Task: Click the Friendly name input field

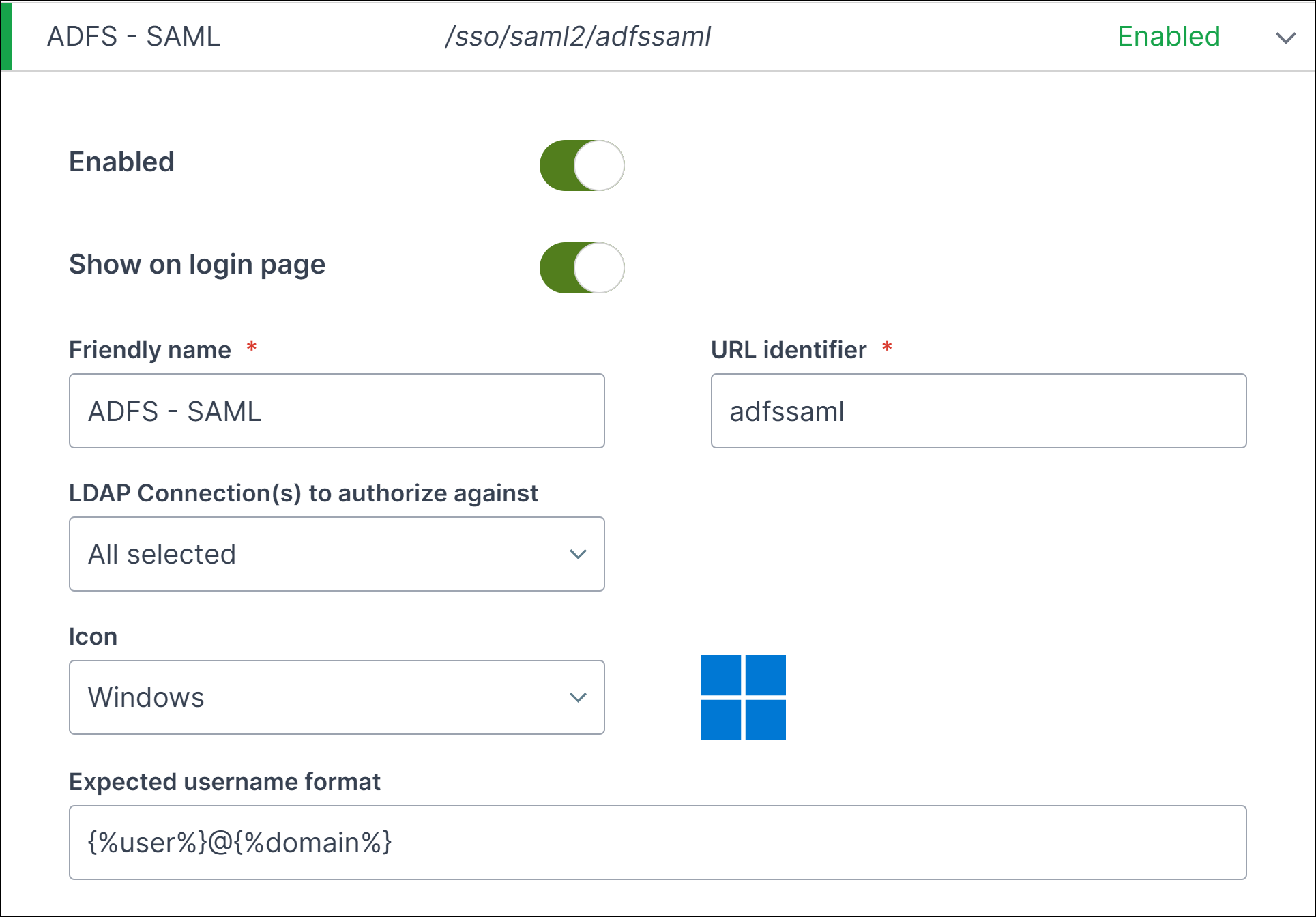Action: tap(337, 411)
